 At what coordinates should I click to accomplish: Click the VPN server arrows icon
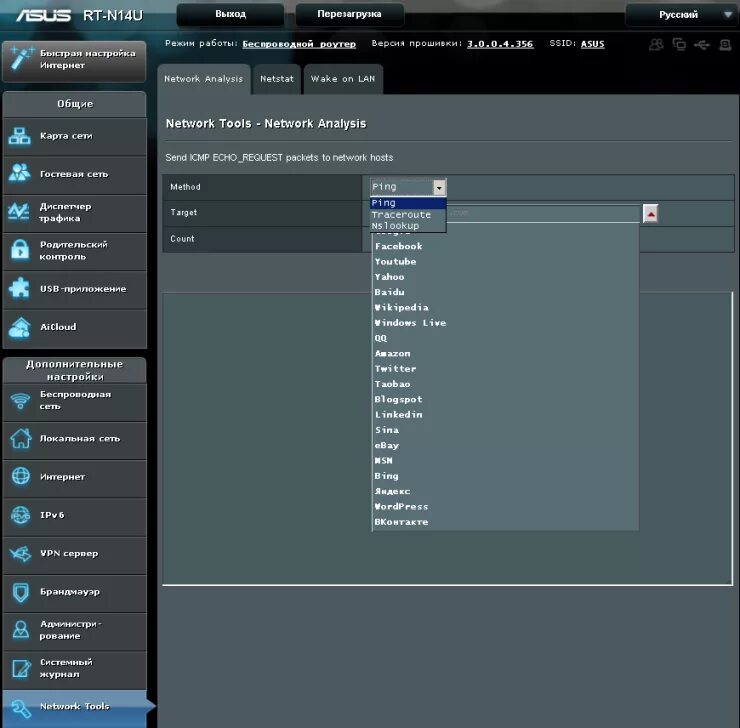tap(20, 553)
